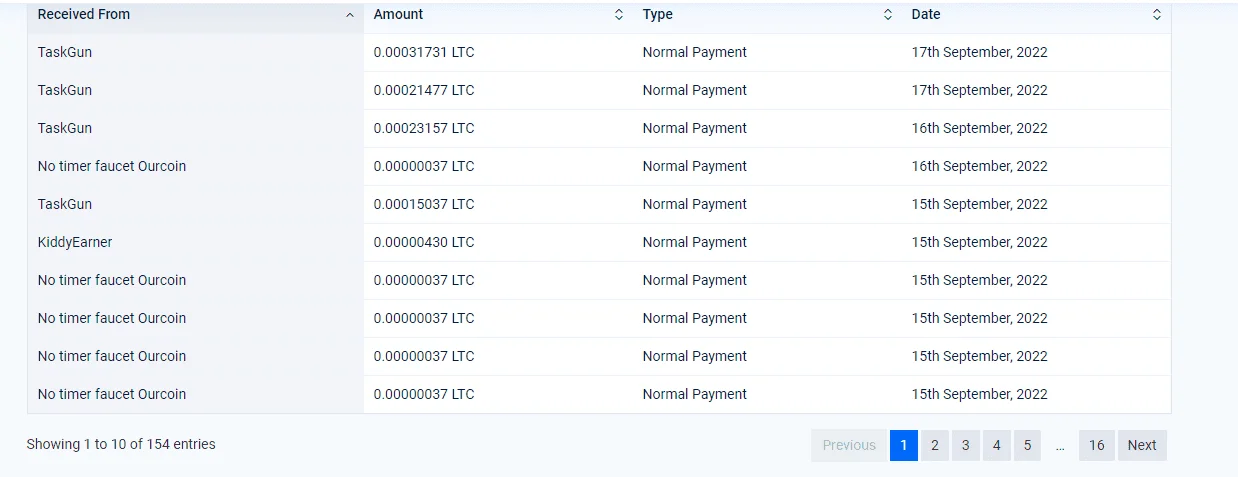Image resolution: width=1238 pixels, height=477 pixels.
Task: Click the sort arrows icon in Date header
Action: click(x=1156, y=15)
